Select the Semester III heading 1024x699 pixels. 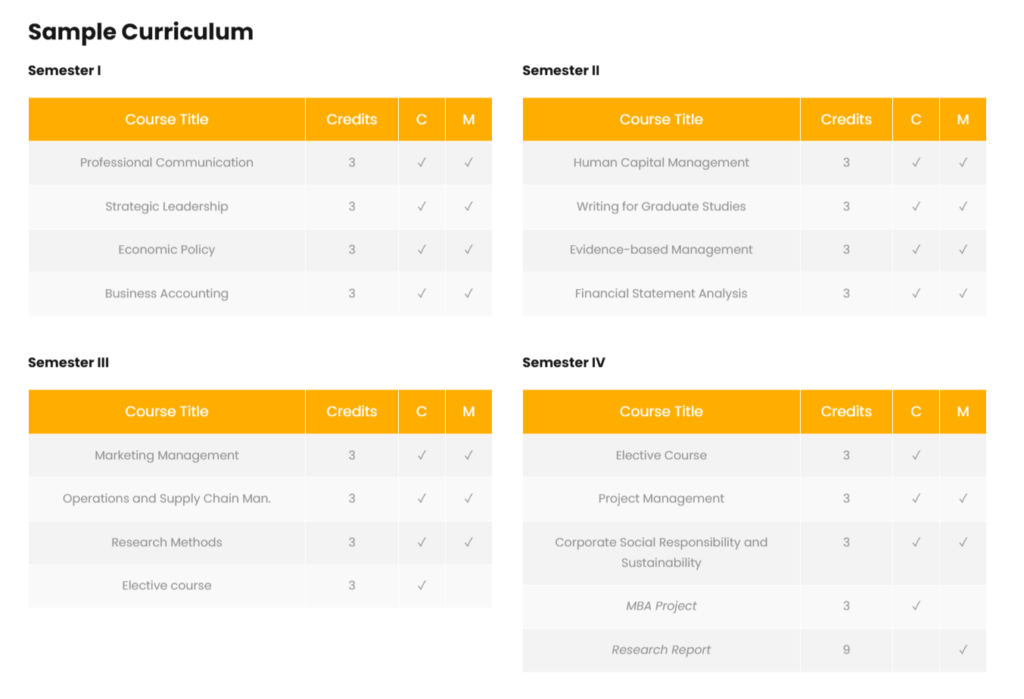68,363
